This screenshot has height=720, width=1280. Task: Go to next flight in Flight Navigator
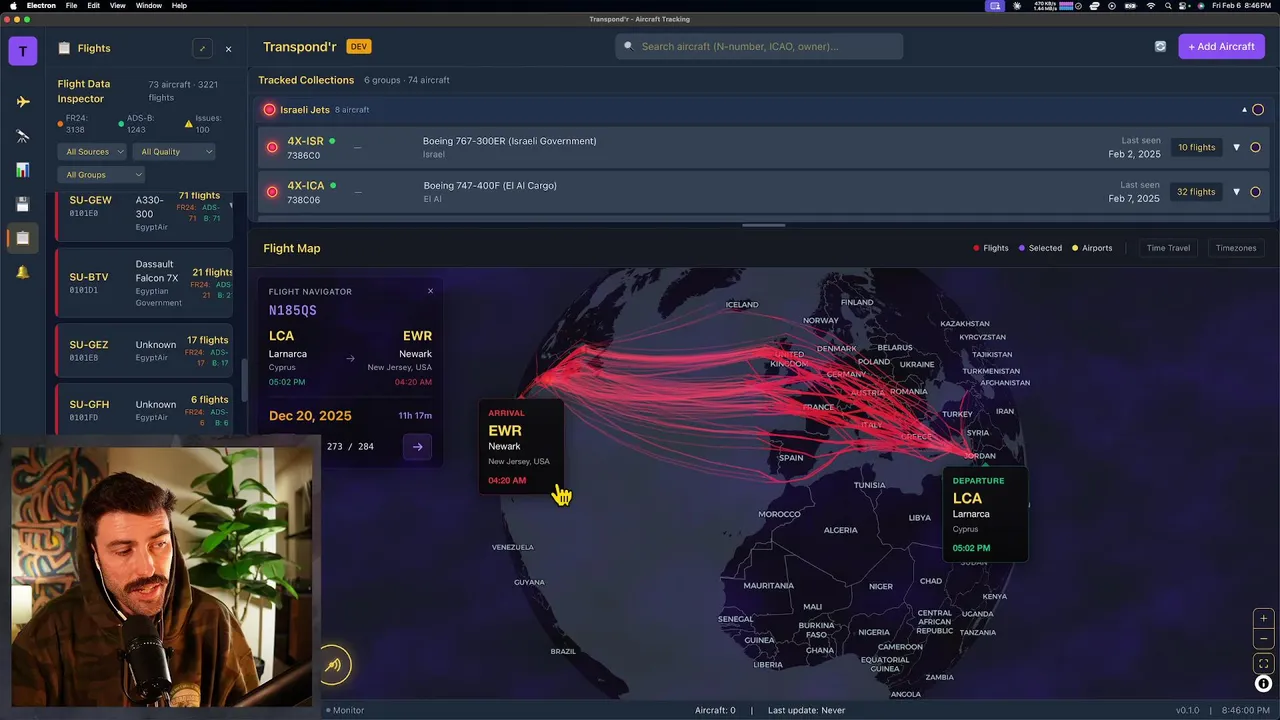click(418, 447)
